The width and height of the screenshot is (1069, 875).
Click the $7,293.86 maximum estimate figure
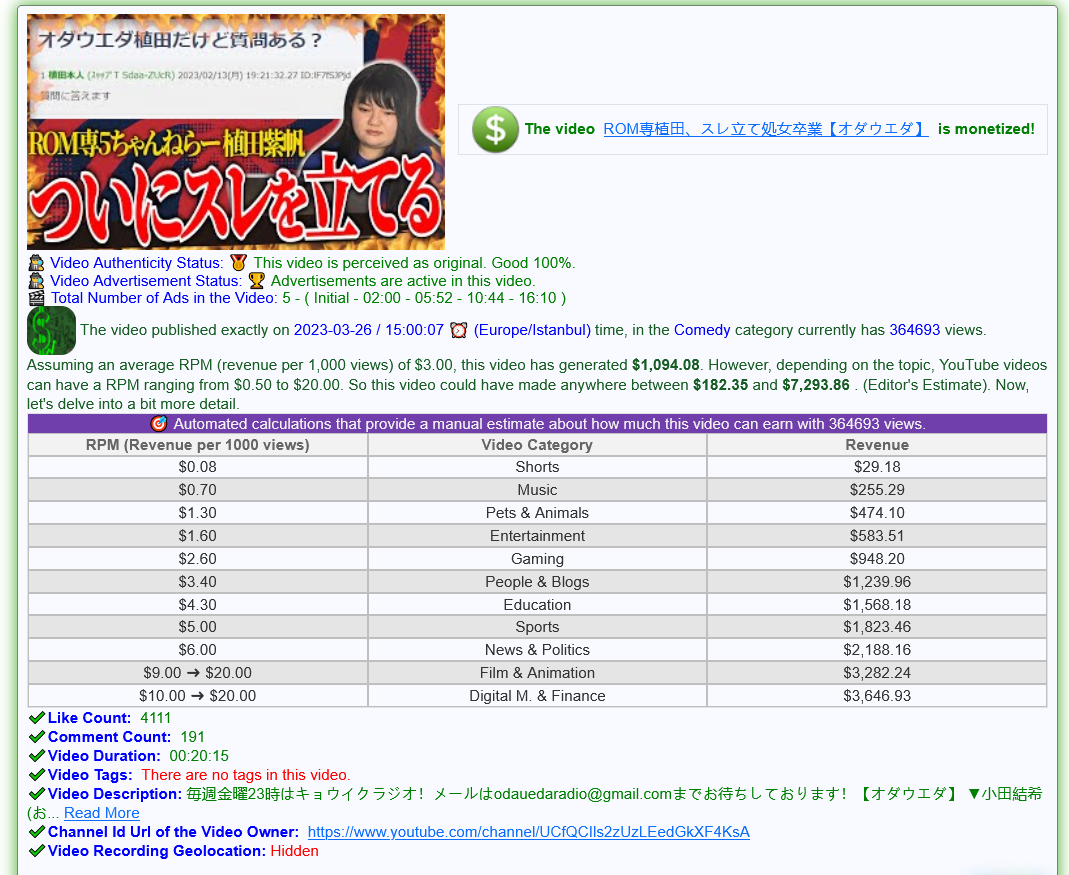tap(816, 385)
